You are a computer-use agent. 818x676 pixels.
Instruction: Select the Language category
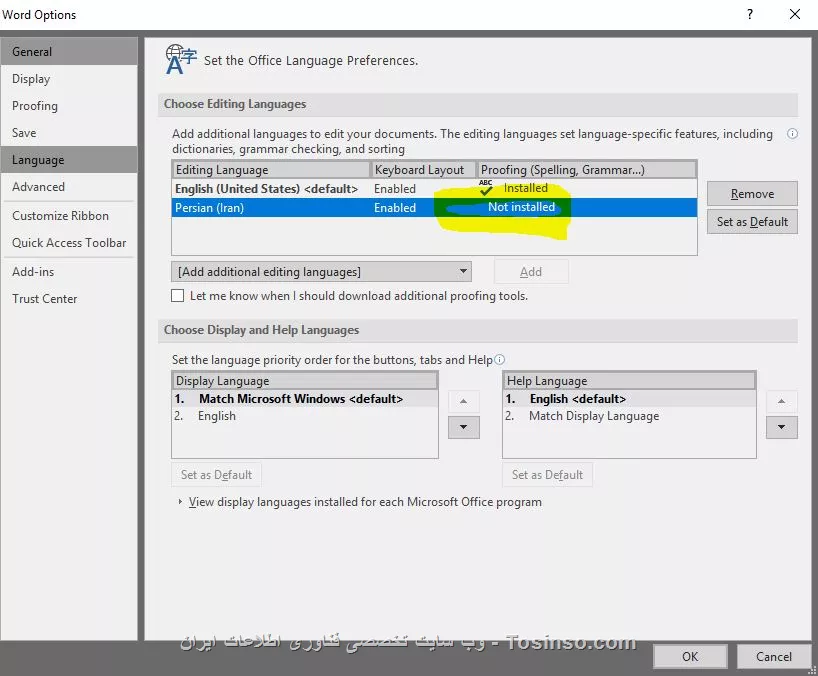point(69,160)
